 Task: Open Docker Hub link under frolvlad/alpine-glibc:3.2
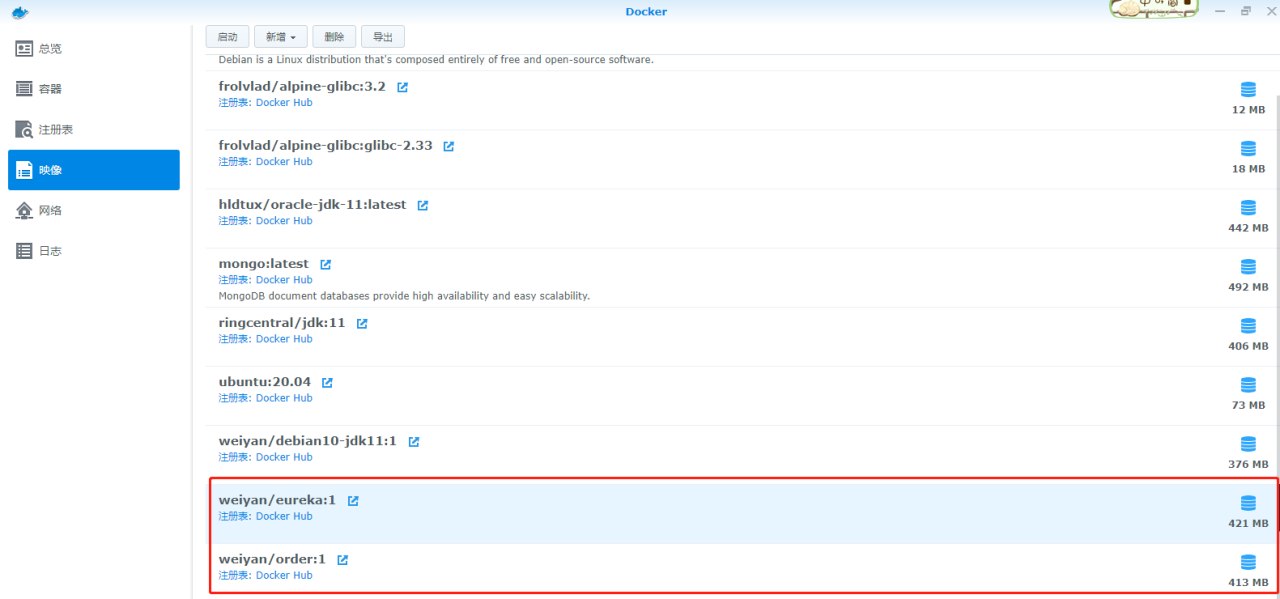pyautogui.click(x=284, y=103)
